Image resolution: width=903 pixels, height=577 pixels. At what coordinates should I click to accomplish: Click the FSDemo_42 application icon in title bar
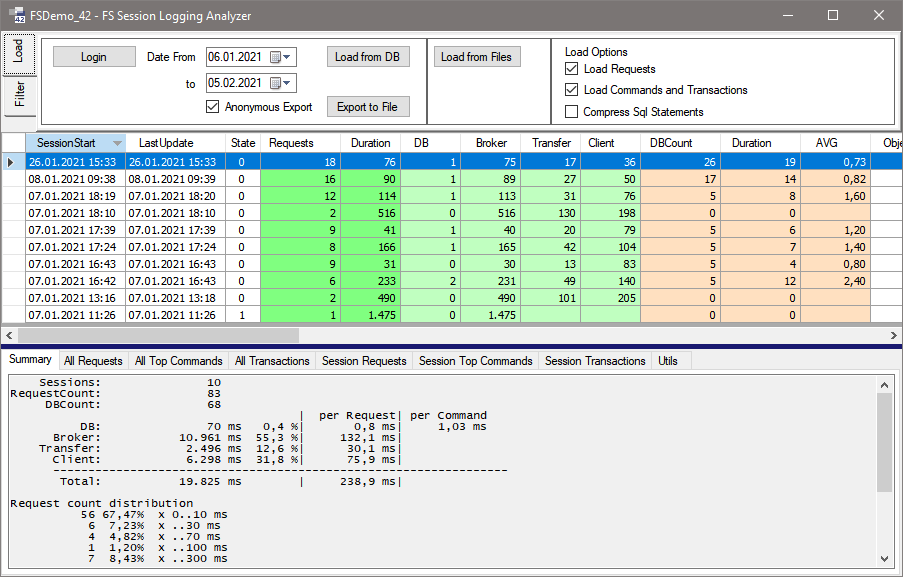click(17, 15)
